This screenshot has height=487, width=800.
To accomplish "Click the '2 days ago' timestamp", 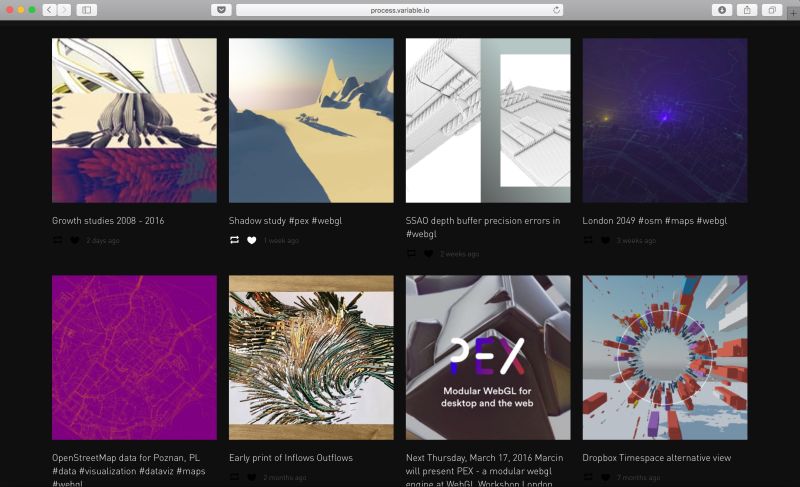I will tap(103, 240).
